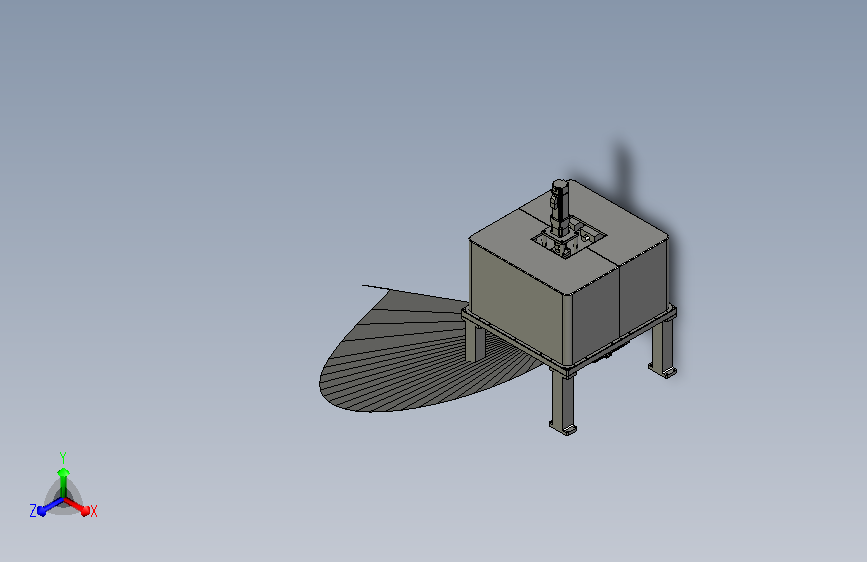
Task: Click the blue Z axis of the triad
Action: pyautogui.click(x=50, y=506)
